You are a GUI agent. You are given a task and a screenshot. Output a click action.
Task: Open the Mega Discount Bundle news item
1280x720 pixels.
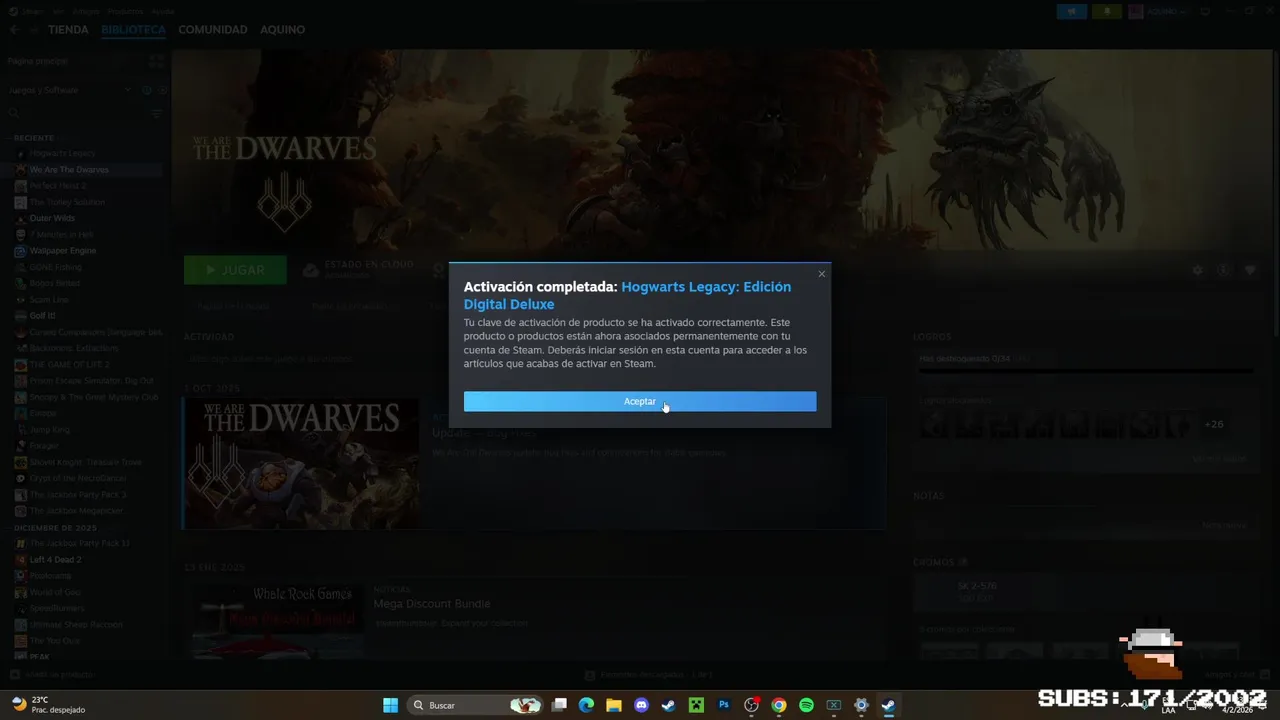[432, 604]
